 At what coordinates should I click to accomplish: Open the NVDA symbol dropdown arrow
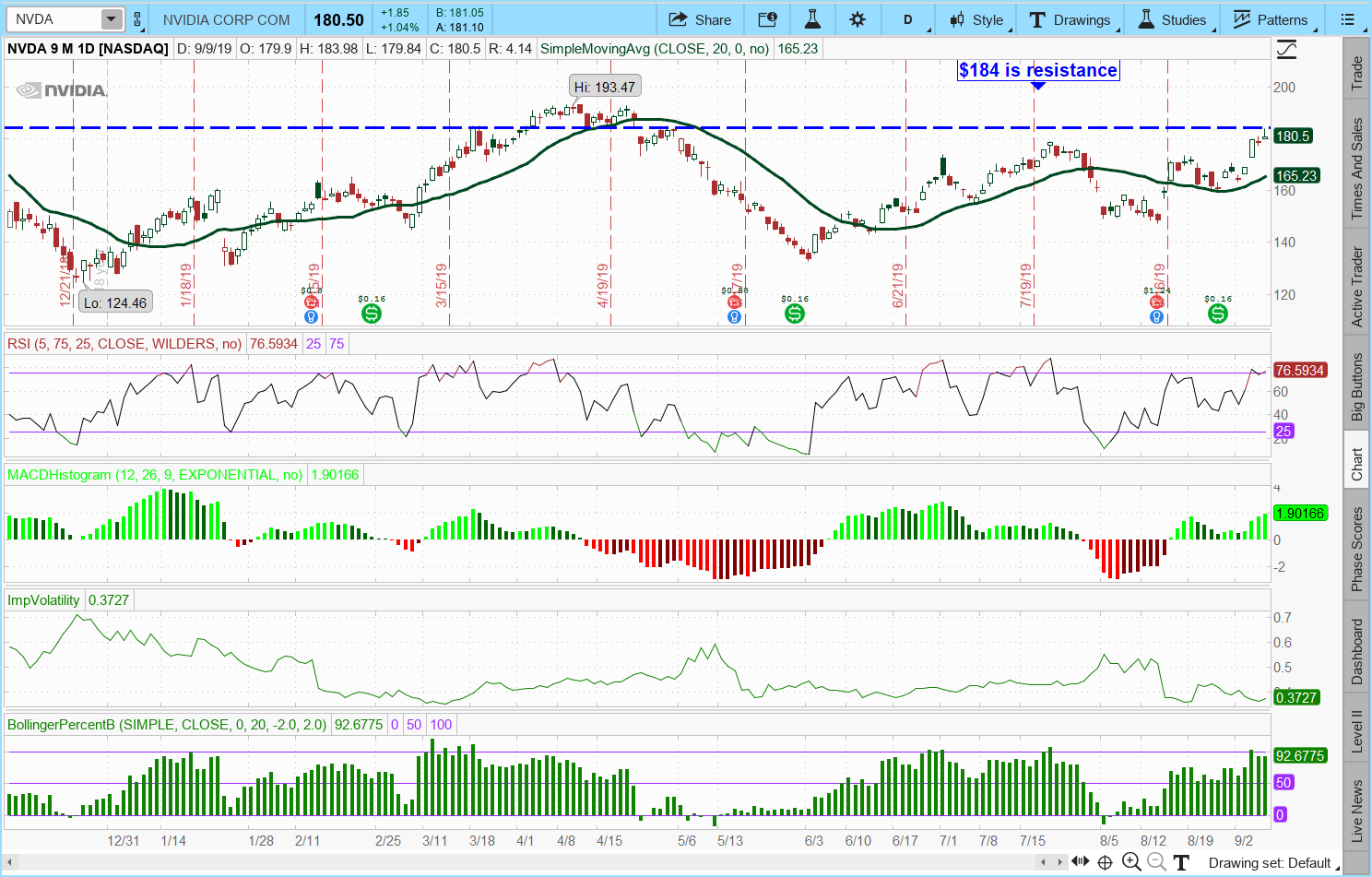click(x=111, y=19)
